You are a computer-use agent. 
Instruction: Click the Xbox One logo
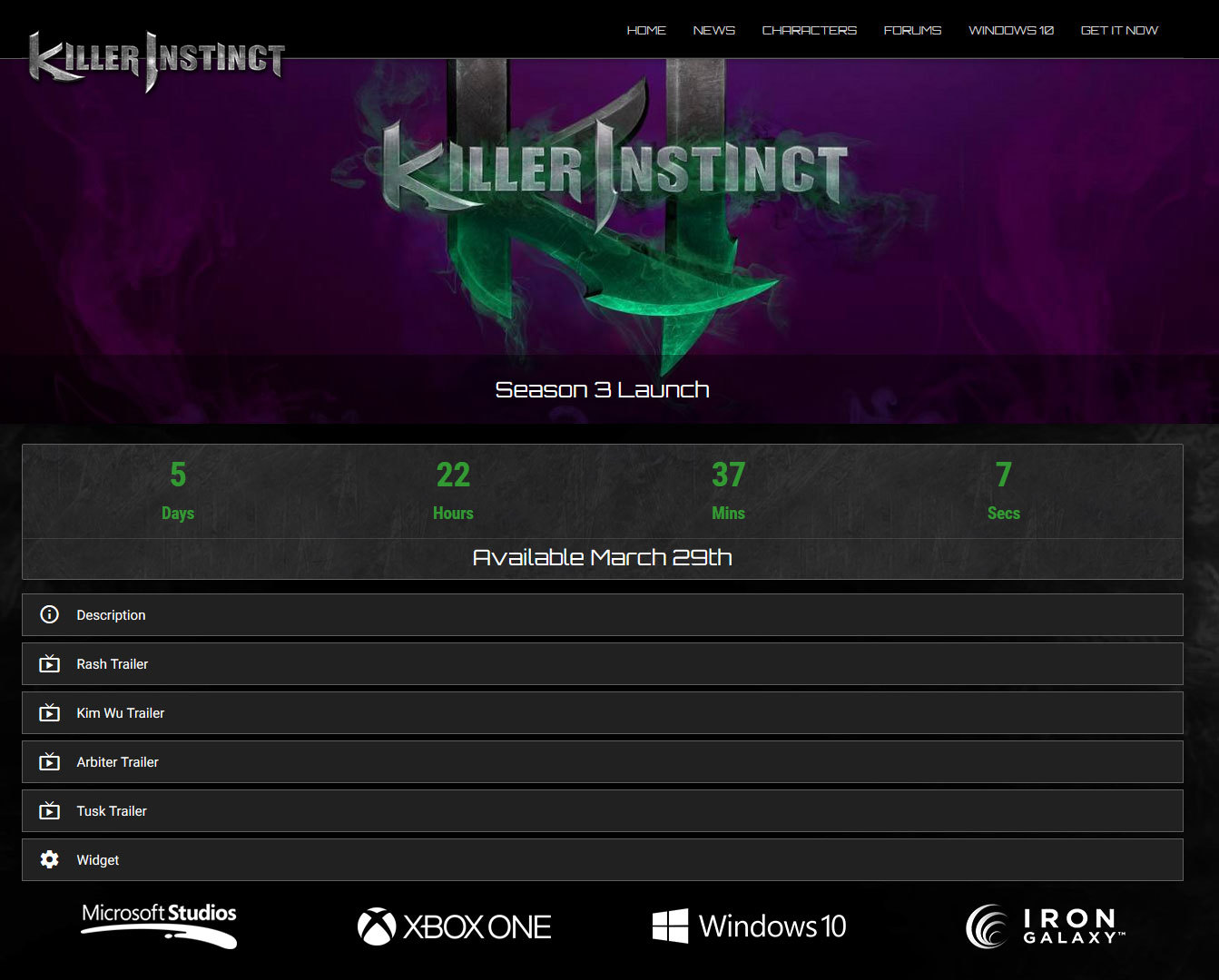click(454, 926)
